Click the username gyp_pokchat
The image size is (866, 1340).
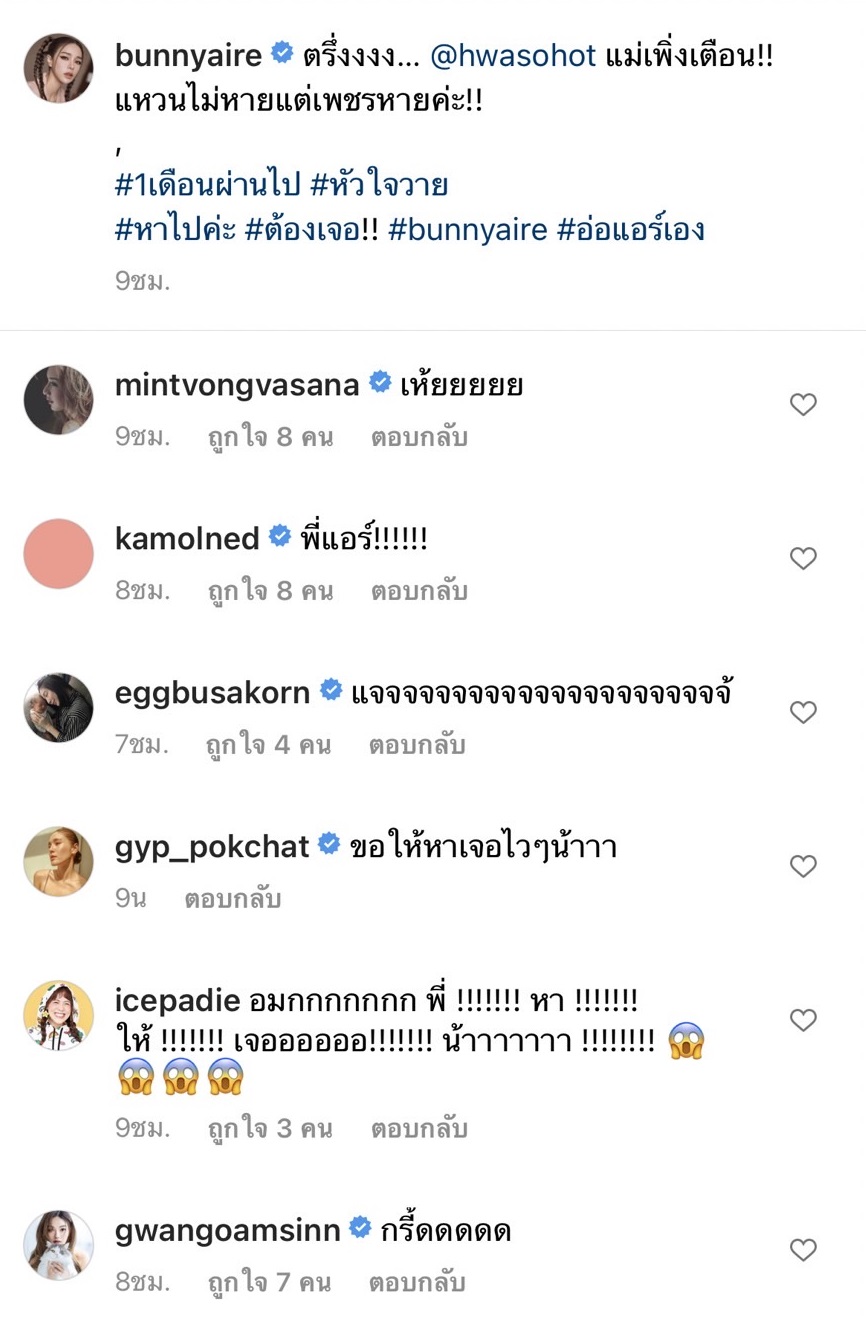tap(213, 845)
